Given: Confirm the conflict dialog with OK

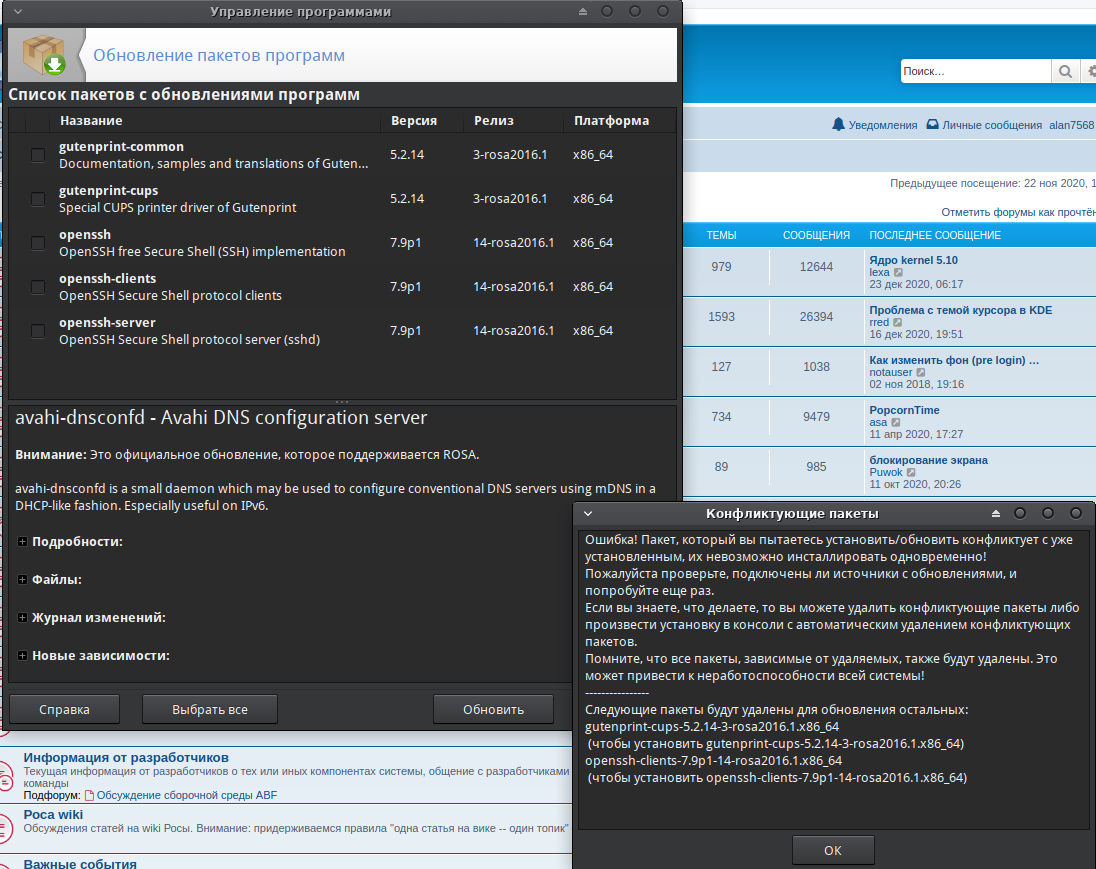Looking at the screenshot, I should 833,851.
